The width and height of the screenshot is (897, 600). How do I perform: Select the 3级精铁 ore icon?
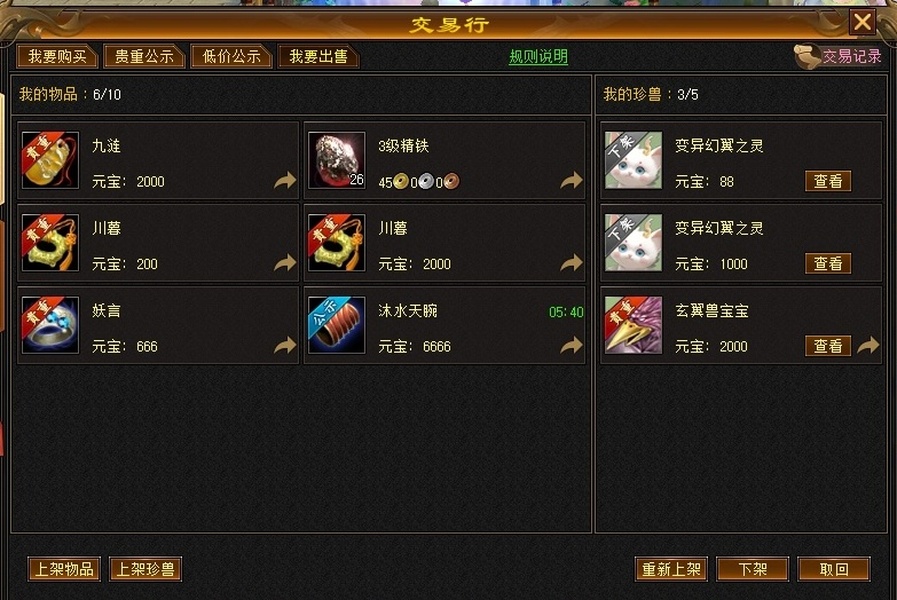[x=337, y=160]
